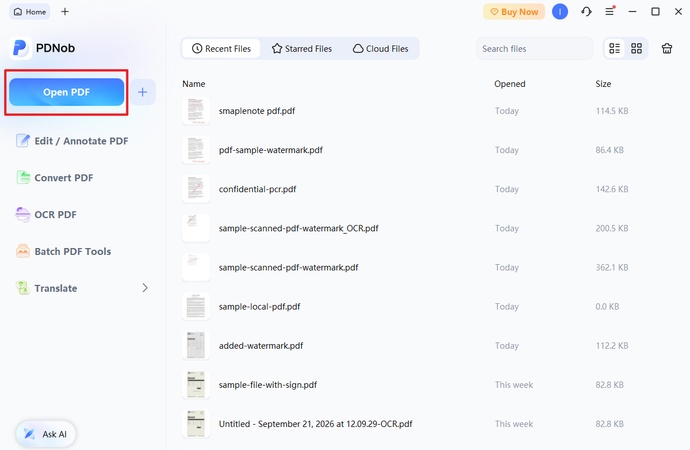The height and width of the screenshot is (450, 690).
Task: Click the 200.5 KB size value
Action: tap(612, 228)
